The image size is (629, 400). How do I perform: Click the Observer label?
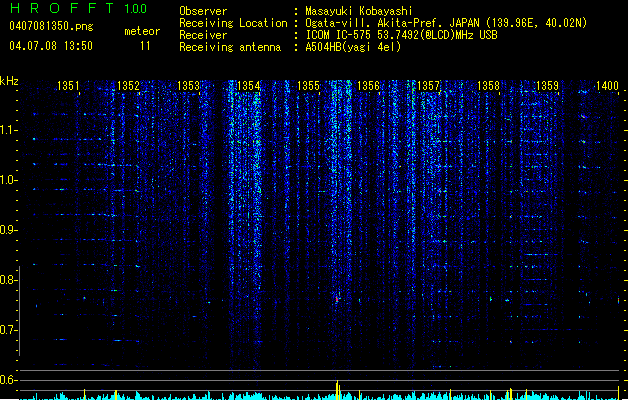203,11
